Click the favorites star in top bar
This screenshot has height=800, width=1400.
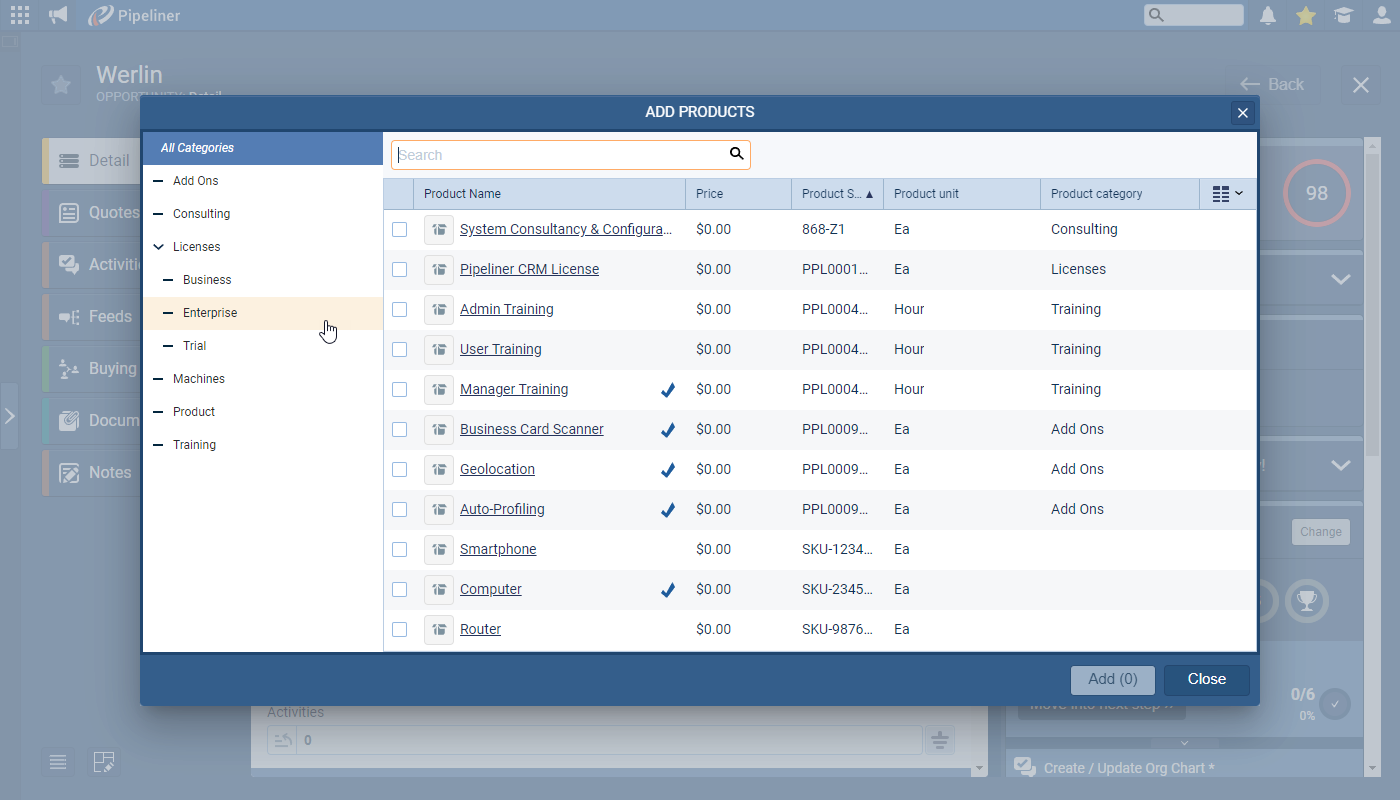tap(1305, 15)
